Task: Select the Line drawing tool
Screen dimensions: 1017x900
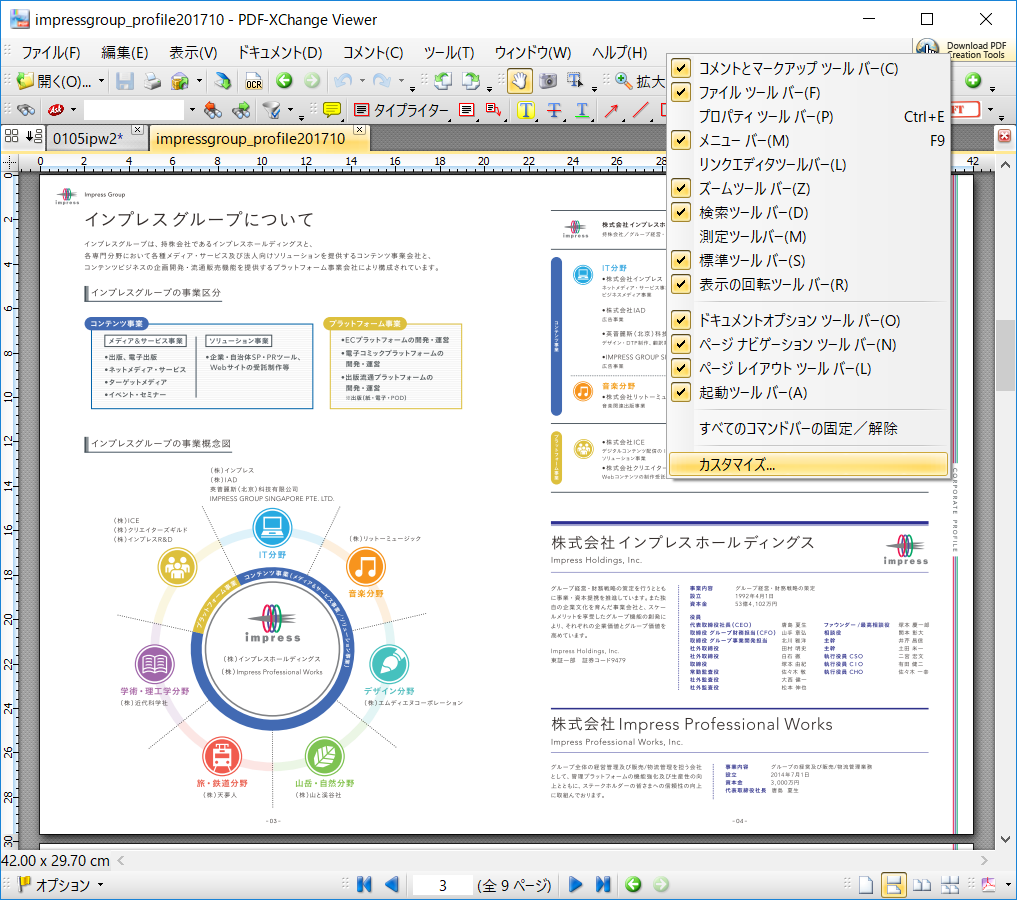Action: pyautogui.click(x=640, y=110)
